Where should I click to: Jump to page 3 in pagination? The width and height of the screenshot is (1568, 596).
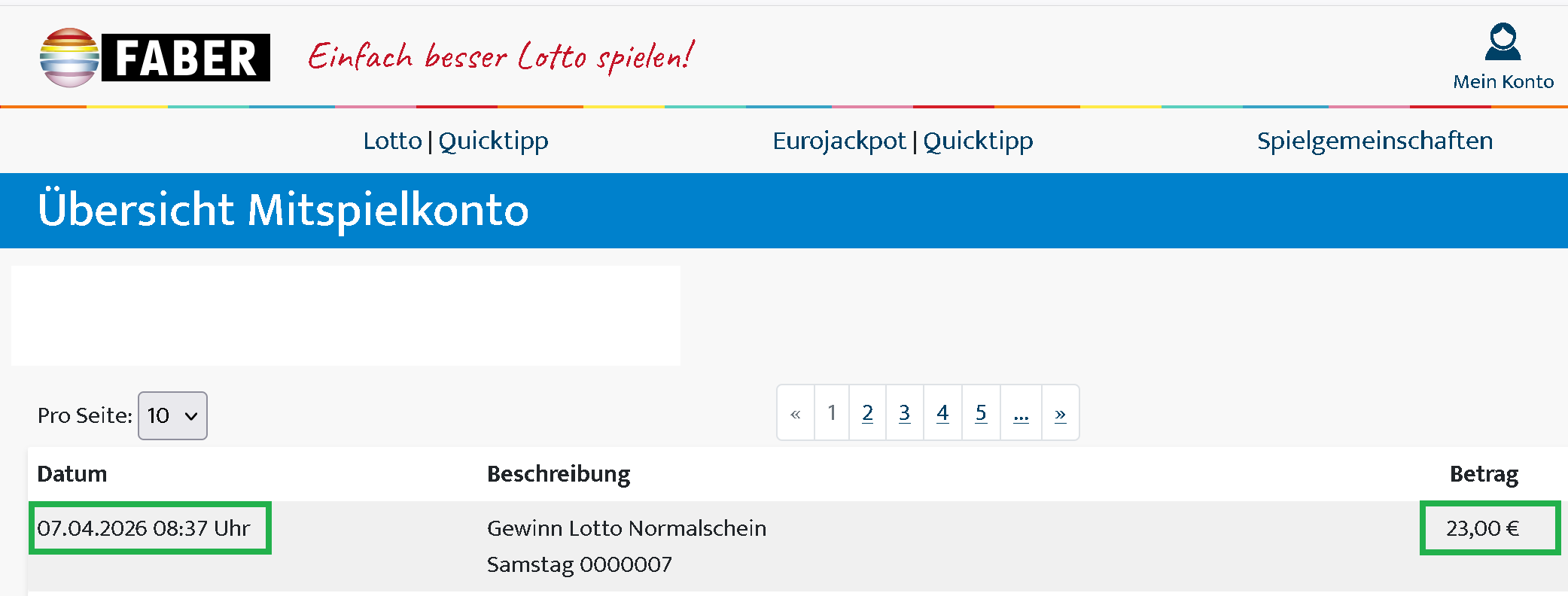(905, 413)
